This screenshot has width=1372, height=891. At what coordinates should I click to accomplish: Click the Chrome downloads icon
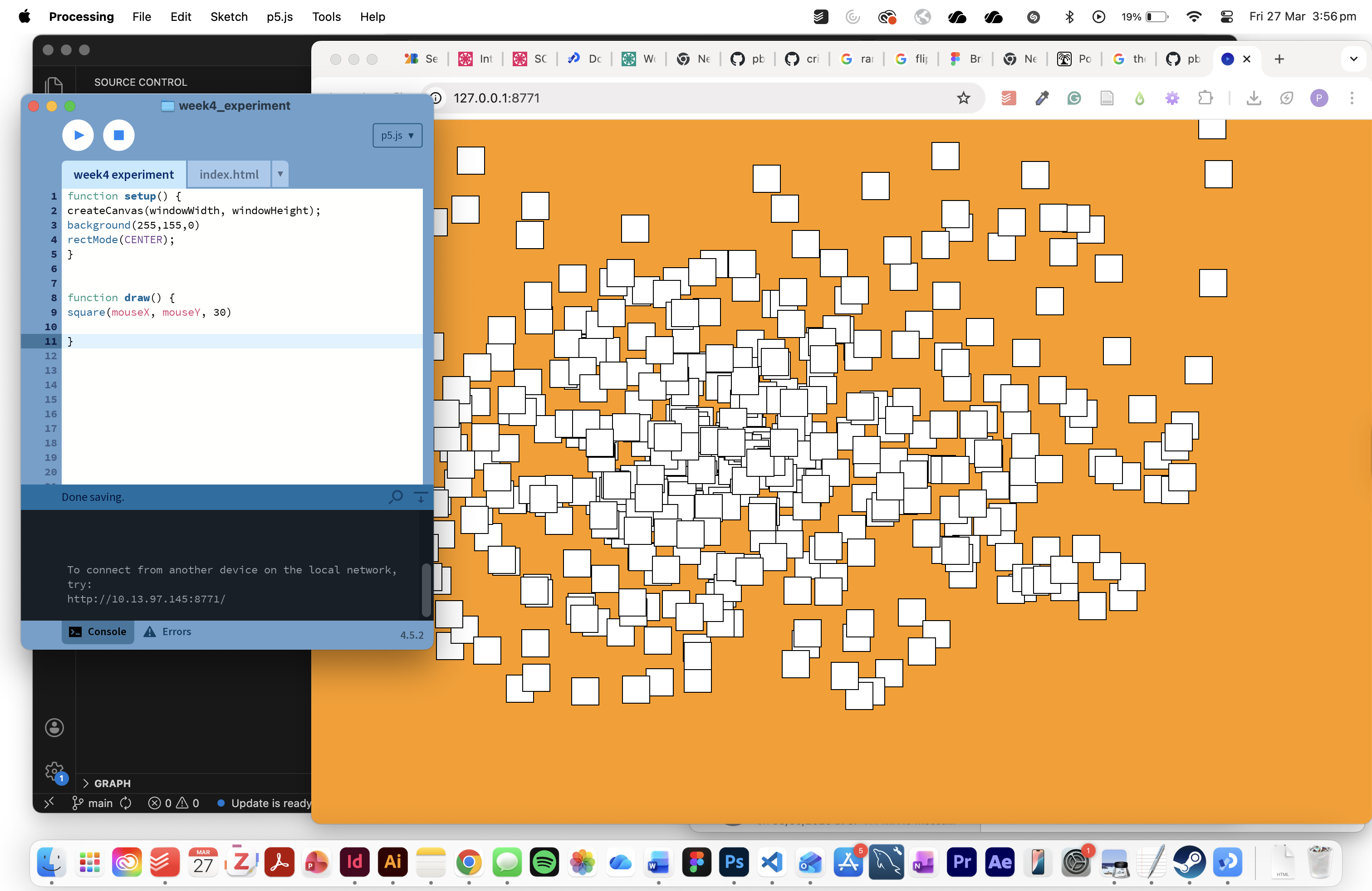1253,98
